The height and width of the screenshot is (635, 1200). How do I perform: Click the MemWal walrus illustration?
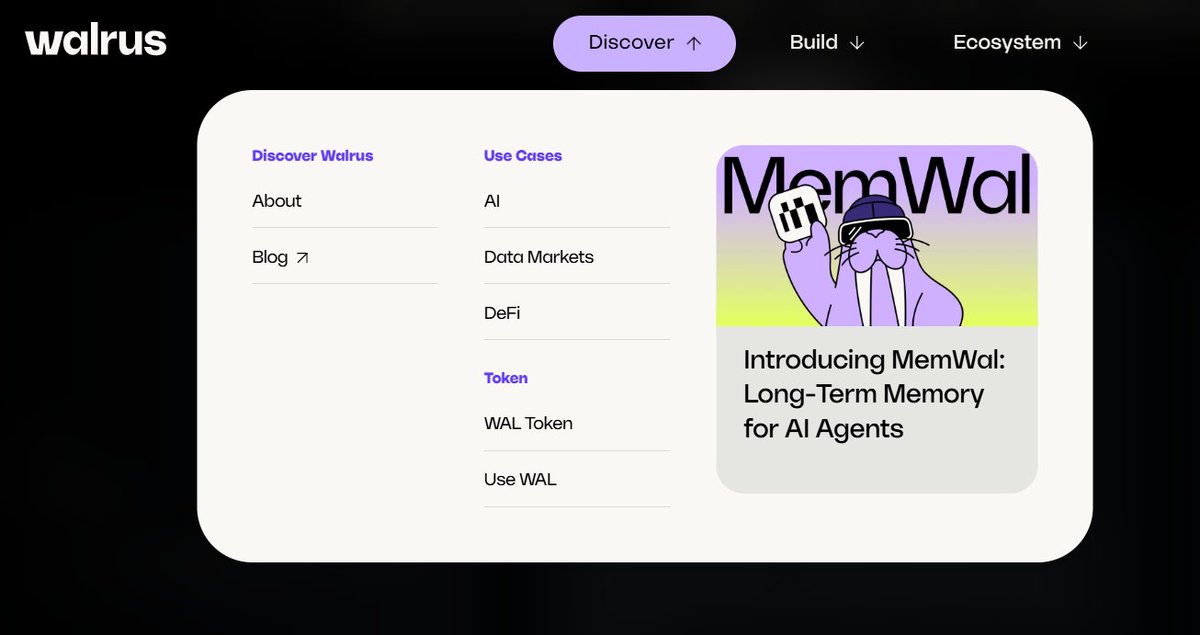tap(877, 236)
